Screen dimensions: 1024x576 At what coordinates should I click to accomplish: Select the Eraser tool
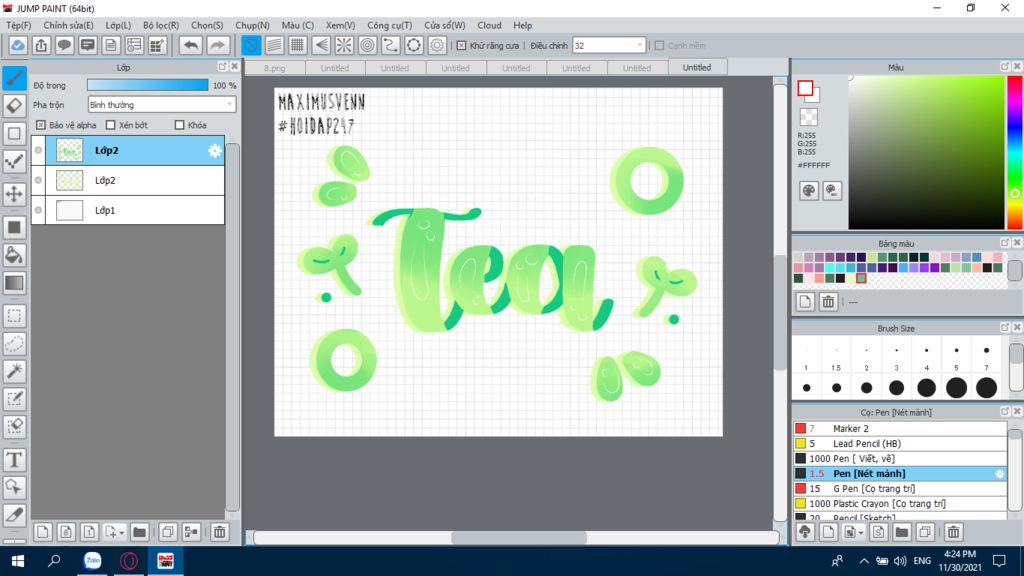tap(14, 106)
